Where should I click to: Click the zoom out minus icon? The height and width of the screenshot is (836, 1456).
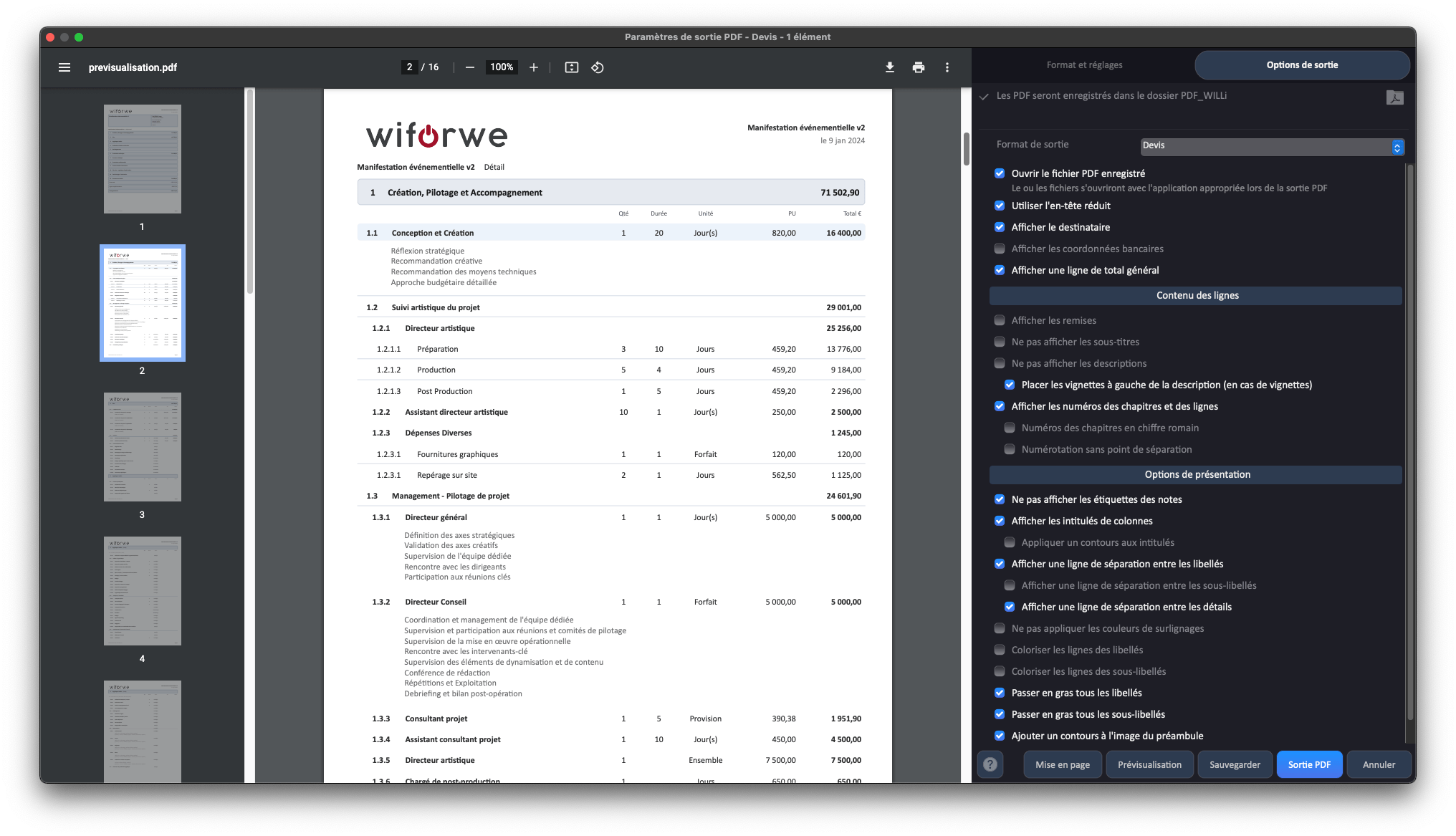pyautogui.click(x=470, y=67)
